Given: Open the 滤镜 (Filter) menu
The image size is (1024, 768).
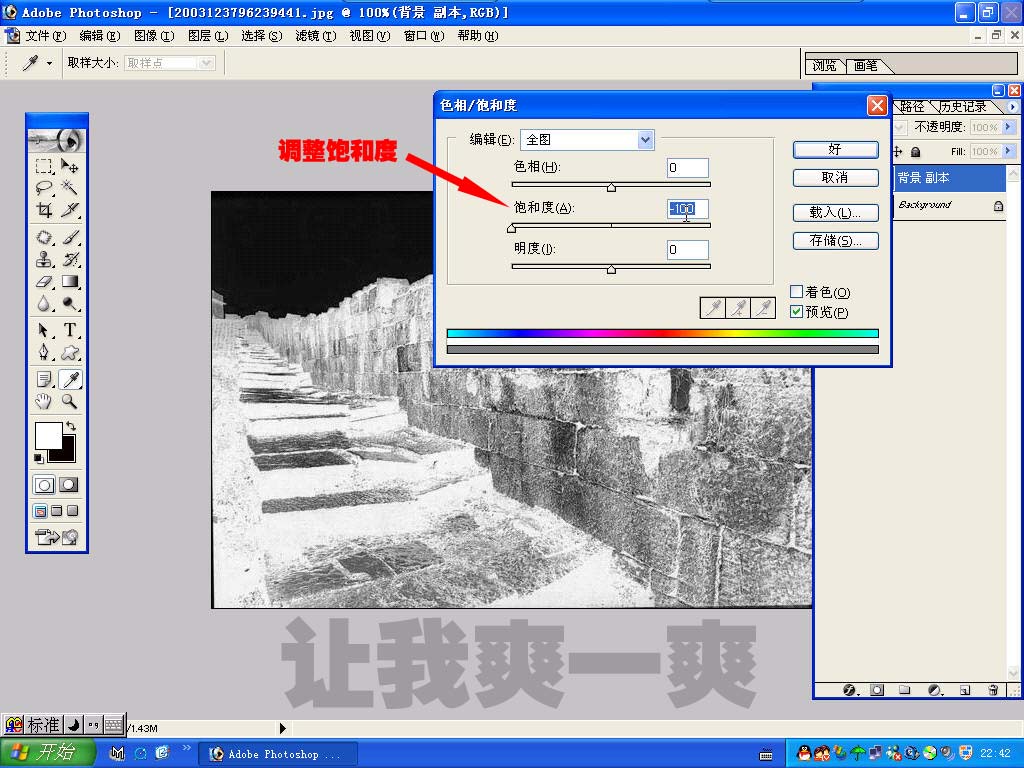Looking at the screenshot, I should [x=315, y=36].
